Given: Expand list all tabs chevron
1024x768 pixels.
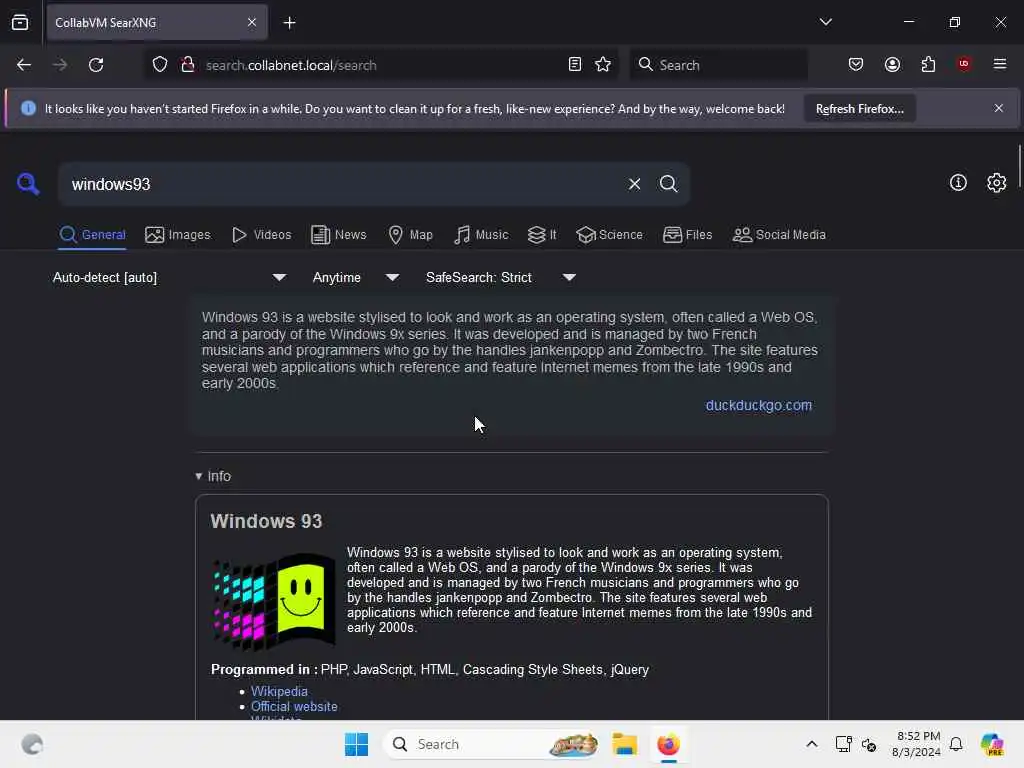Looking at the screenshot, I should (825, 22).
